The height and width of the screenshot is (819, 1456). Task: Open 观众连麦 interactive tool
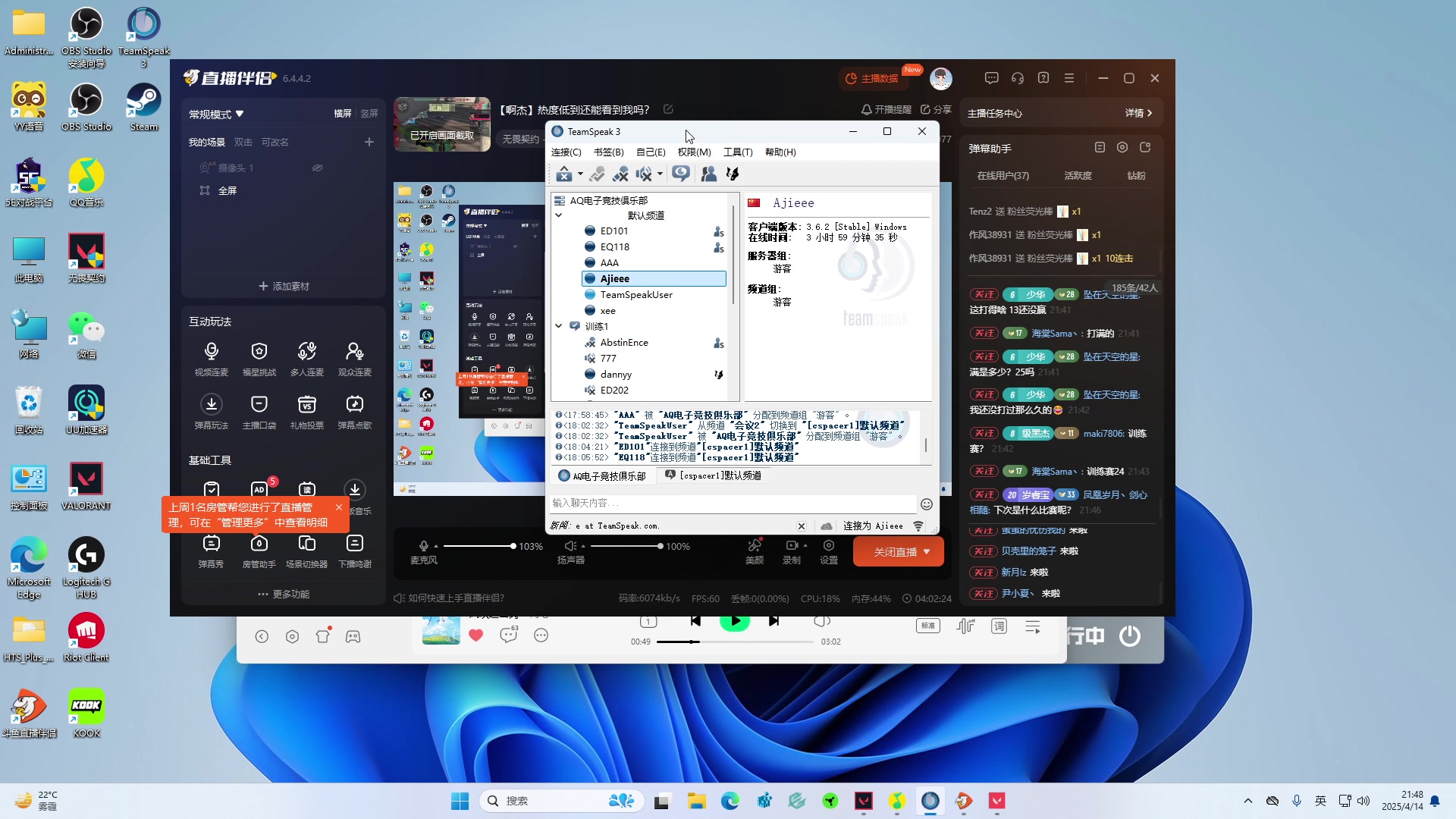pyautogui.click(x=355, y=359)
